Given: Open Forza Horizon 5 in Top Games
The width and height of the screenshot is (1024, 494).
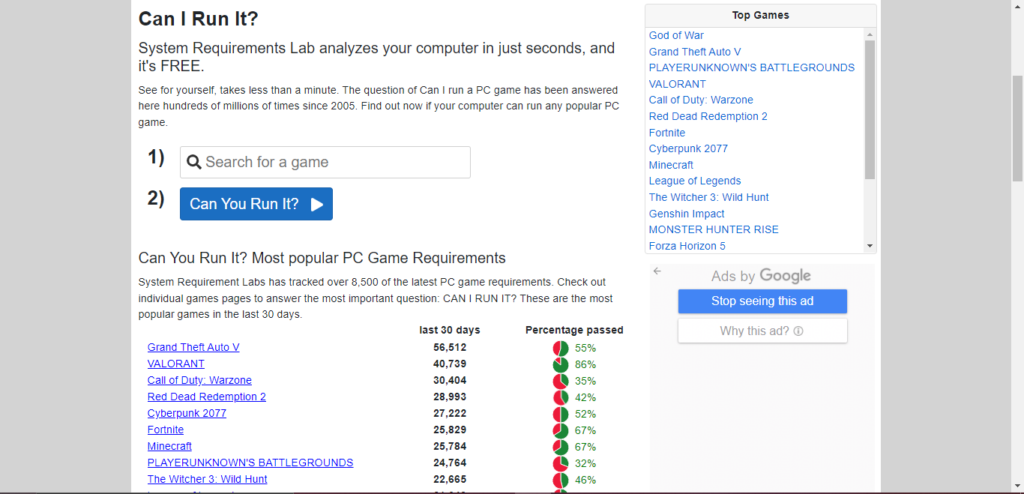Looking at the screenshot, I should click(687, 246).
